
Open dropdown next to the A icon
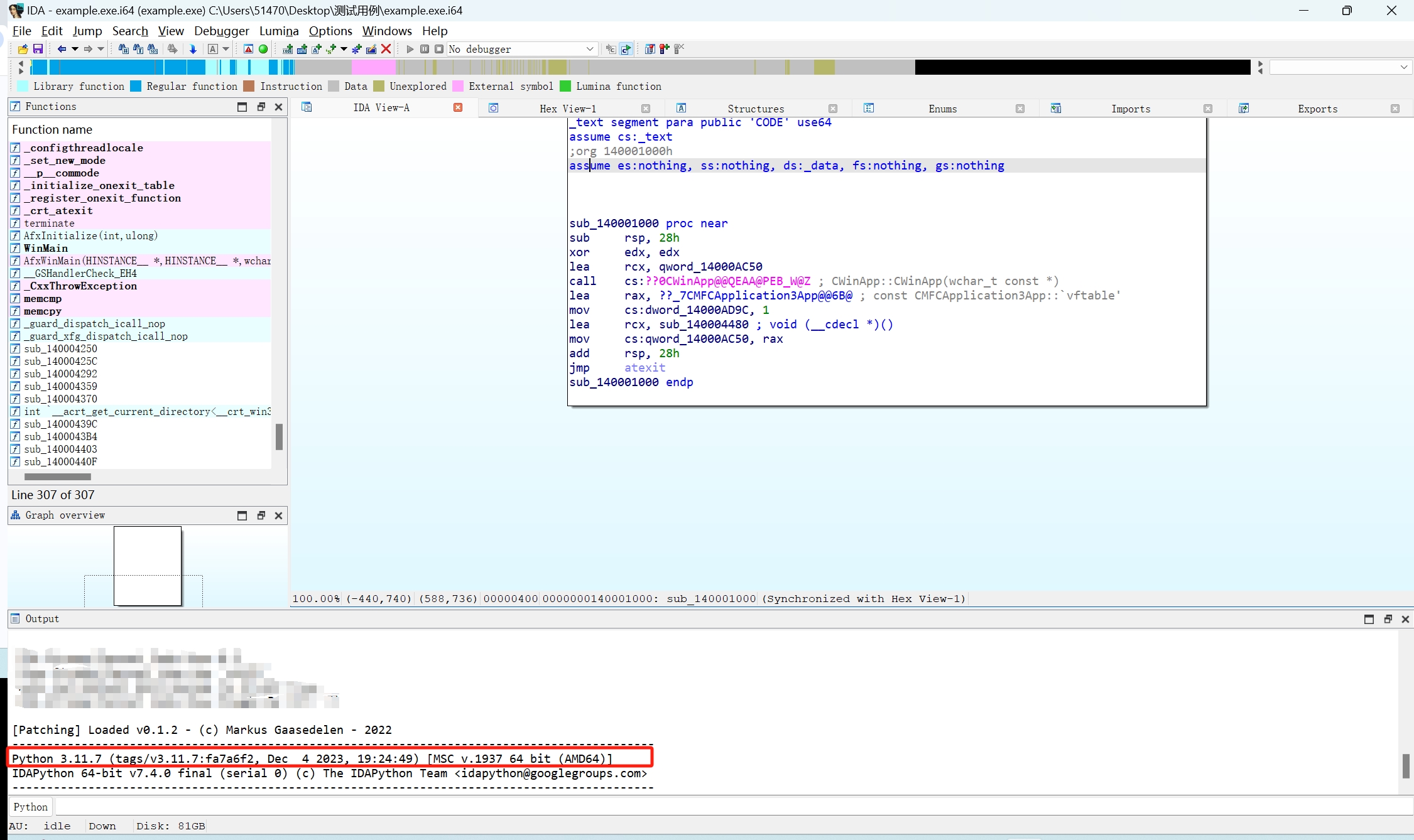tap(226, 49)
